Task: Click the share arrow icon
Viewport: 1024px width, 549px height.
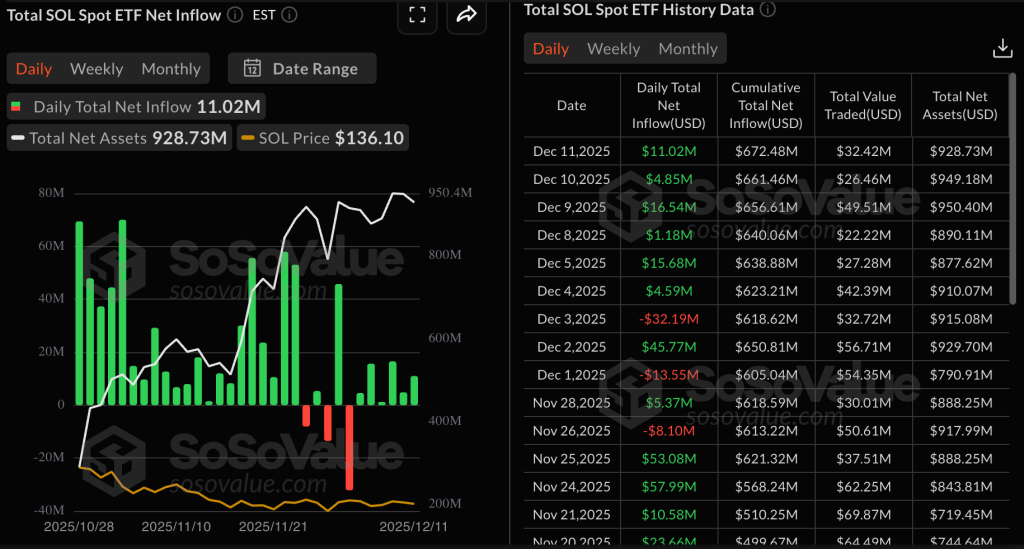Action: (467, 14)
